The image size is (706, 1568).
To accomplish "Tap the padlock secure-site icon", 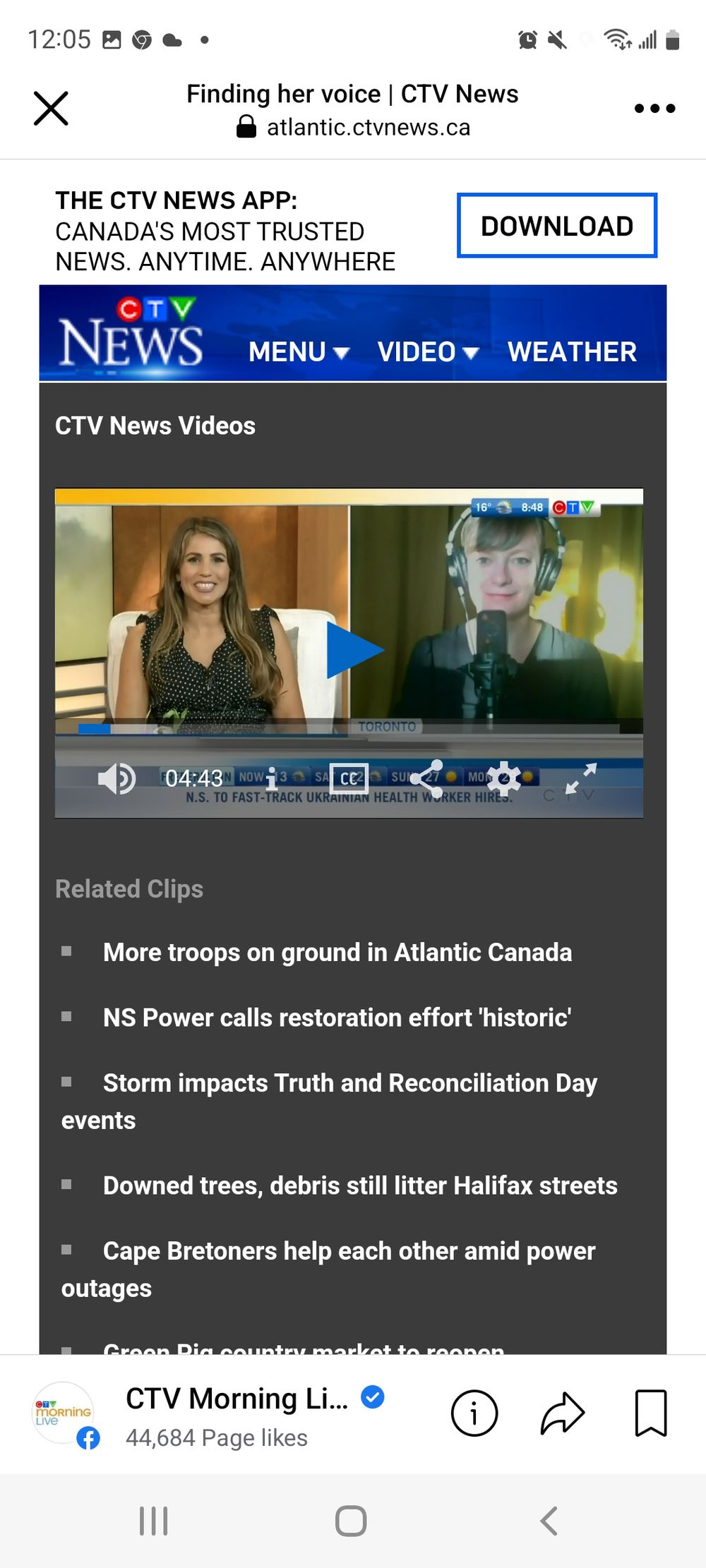I will click(x=246, y=127).
